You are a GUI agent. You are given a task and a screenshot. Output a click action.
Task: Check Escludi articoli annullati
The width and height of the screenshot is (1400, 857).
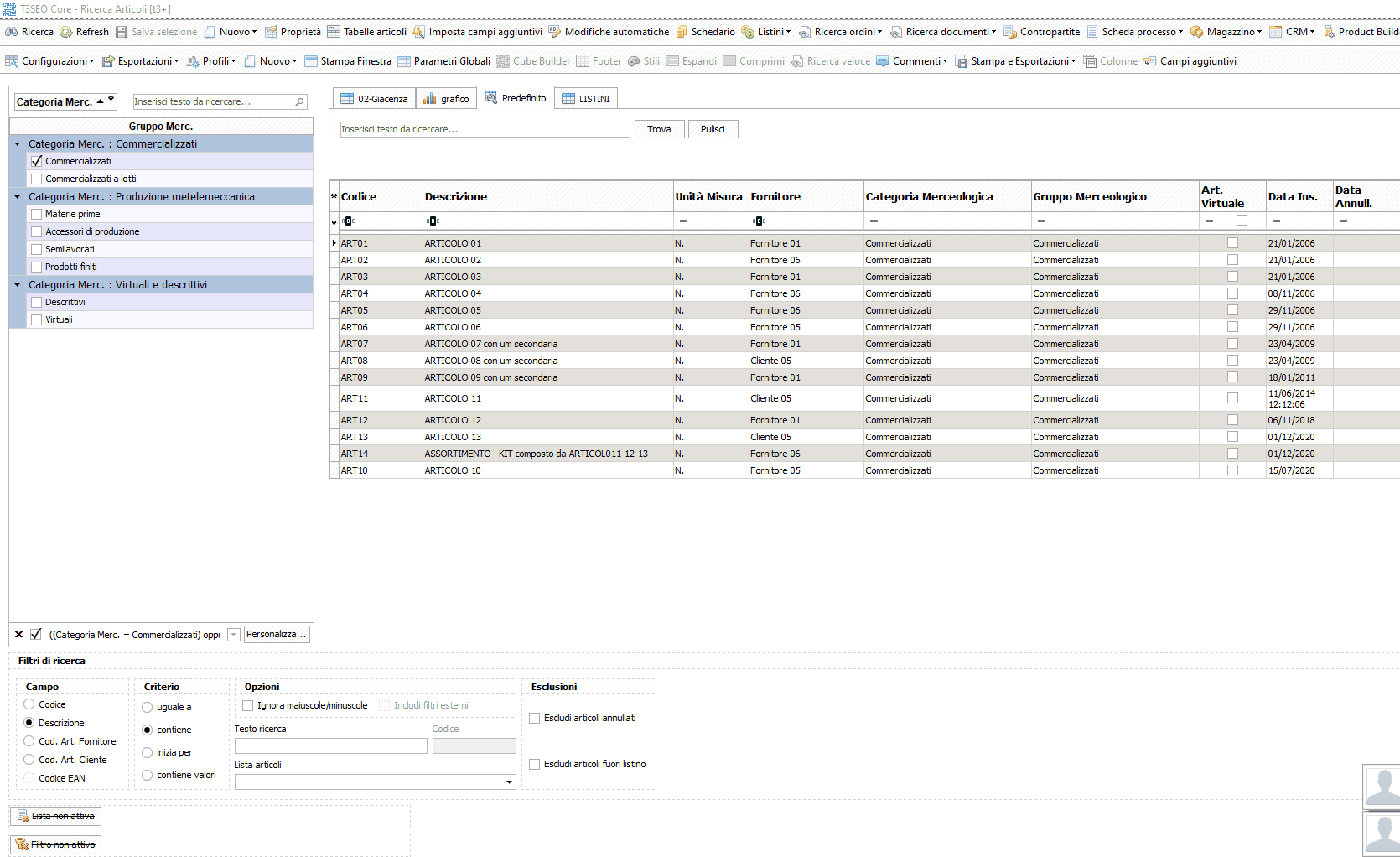(x=534, y=718)
